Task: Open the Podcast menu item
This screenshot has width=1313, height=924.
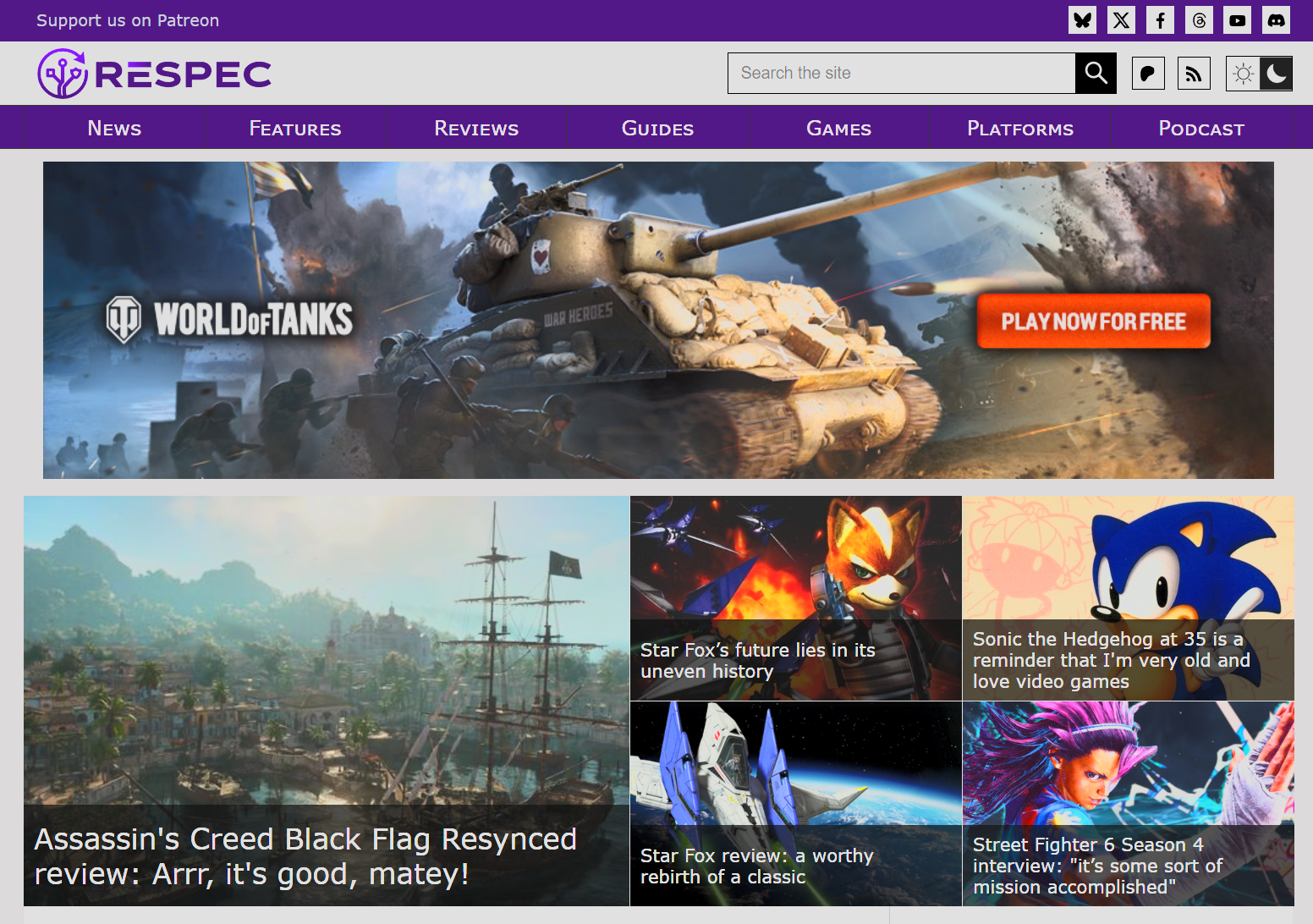Action: [x=1201, y=128]
